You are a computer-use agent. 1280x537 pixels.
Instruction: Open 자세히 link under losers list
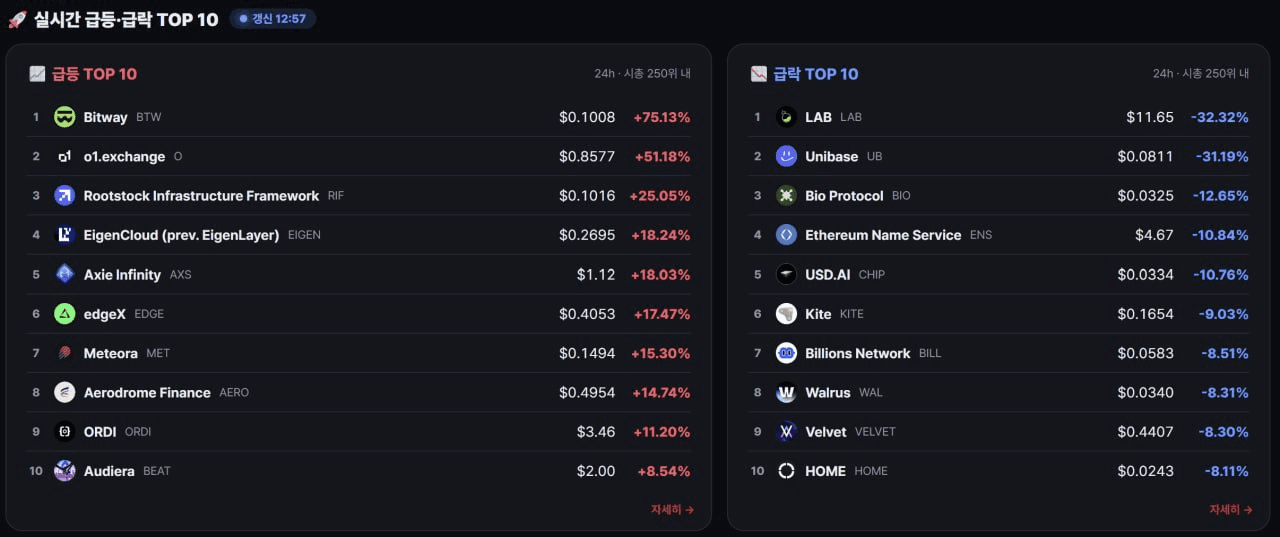tap(1231, 510)
